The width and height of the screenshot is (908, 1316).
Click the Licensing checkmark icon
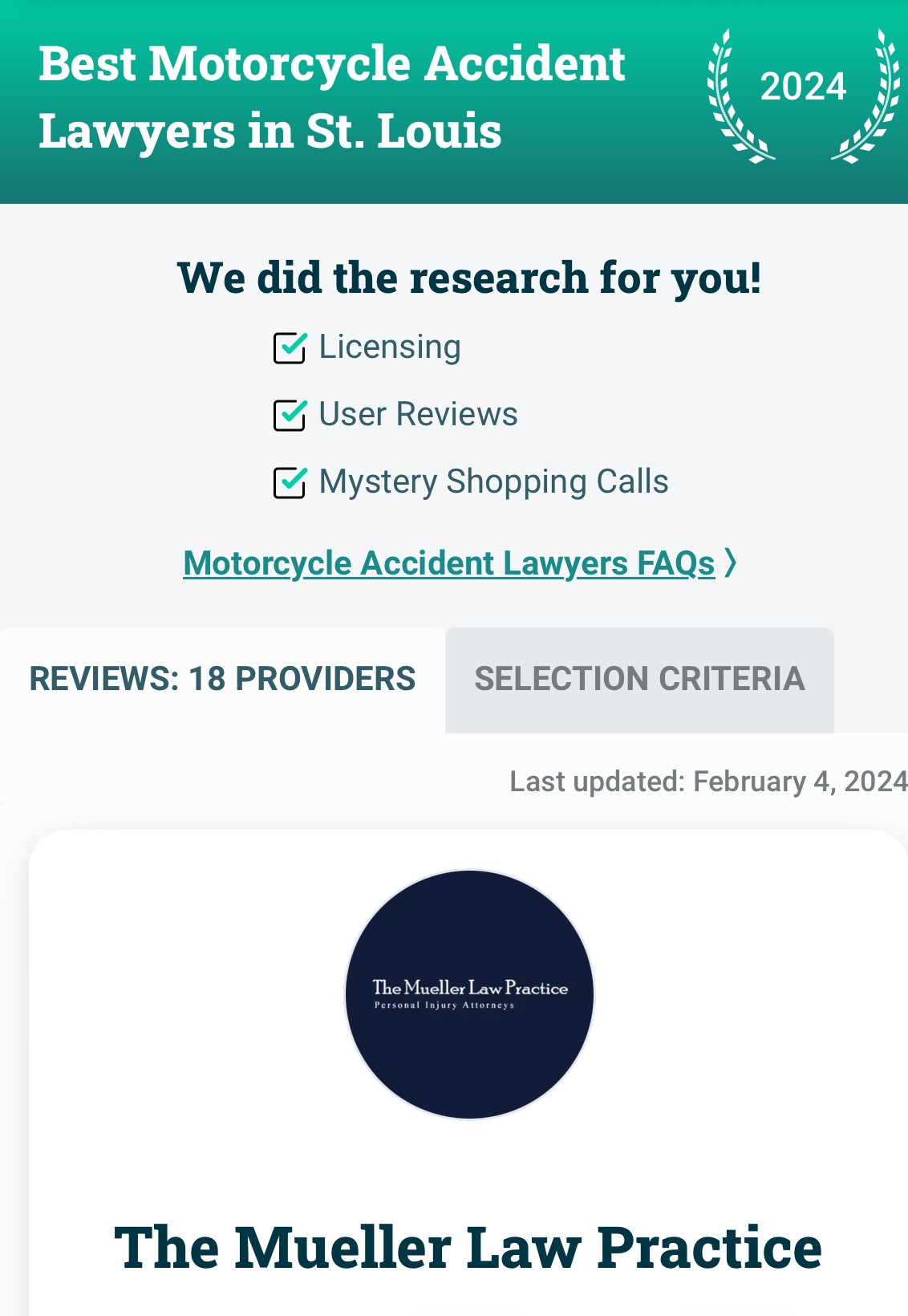(290, 347)
